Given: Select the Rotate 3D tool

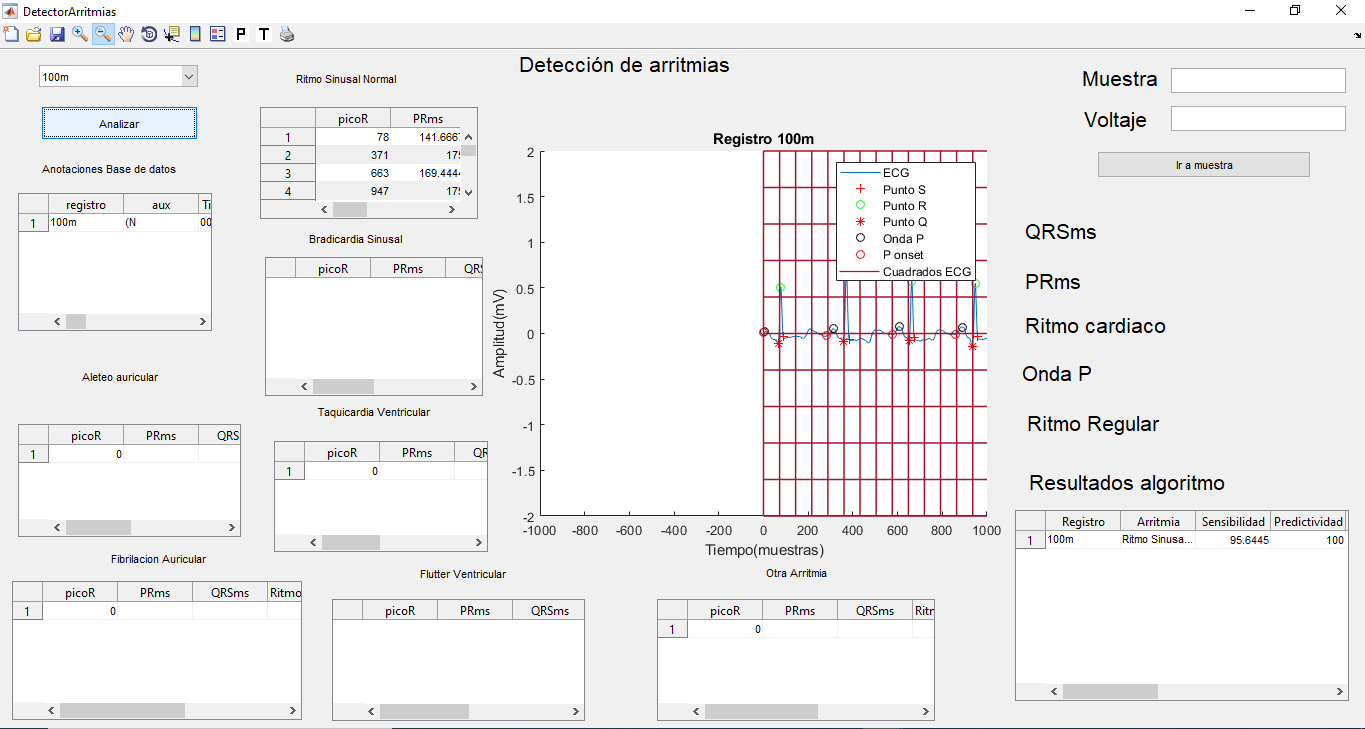Looking at the screenshot, I should click(x=149, y=34).
